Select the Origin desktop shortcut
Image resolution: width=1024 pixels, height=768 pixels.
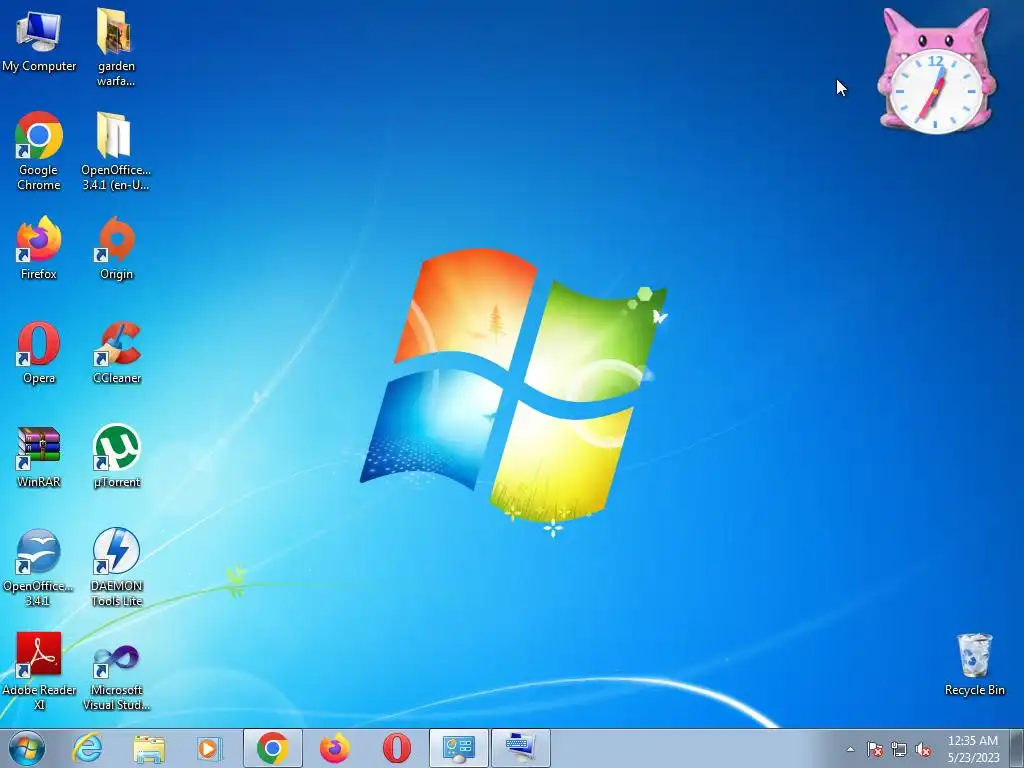pos(116,248)
